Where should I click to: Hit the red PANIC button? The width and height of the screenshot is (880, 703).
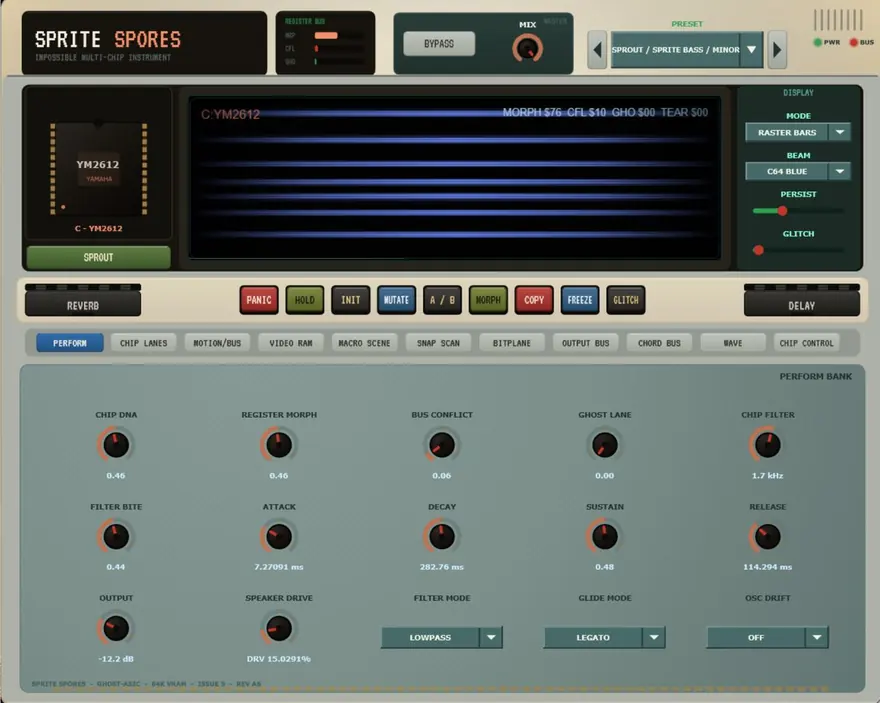[259, 300]
